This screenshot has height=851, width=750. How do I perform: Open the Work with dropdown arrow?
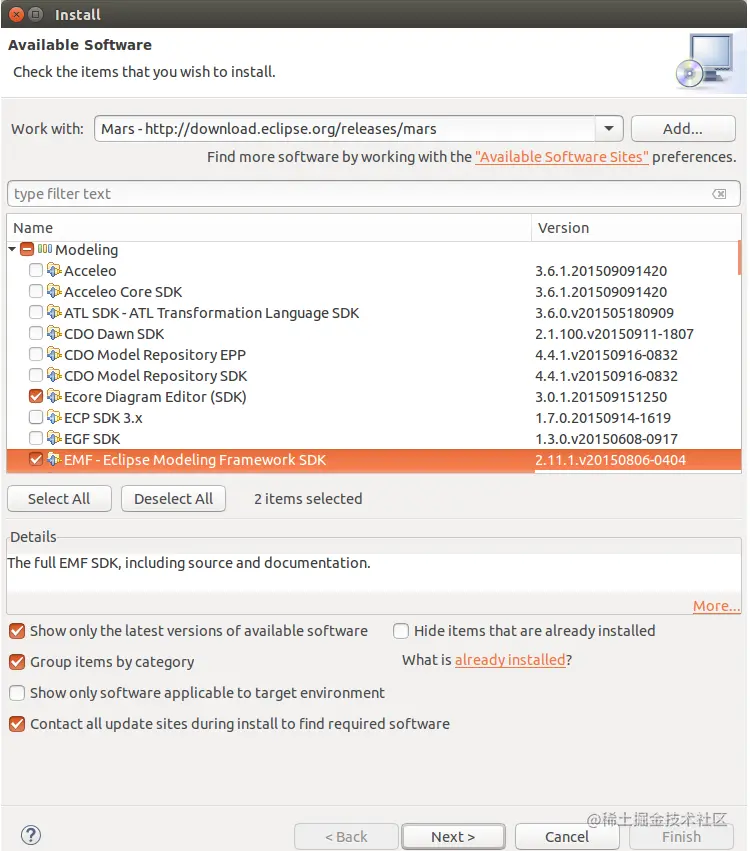click(x=608, y=129)
